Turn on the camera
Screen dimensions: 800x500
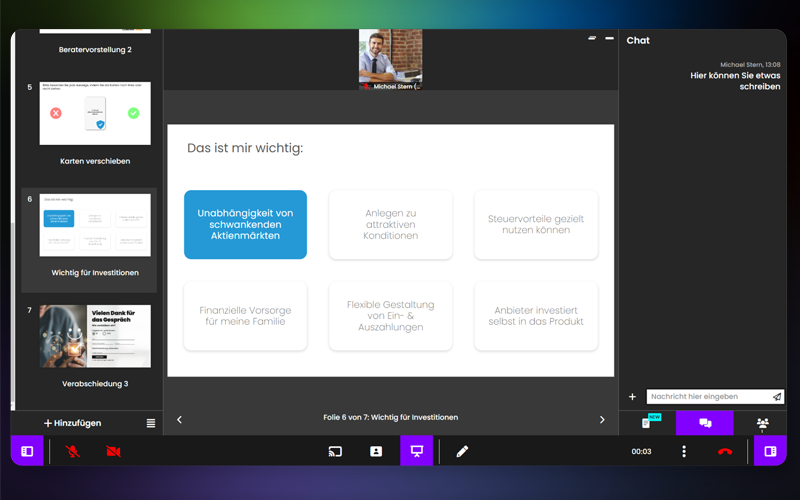(113, 451)
